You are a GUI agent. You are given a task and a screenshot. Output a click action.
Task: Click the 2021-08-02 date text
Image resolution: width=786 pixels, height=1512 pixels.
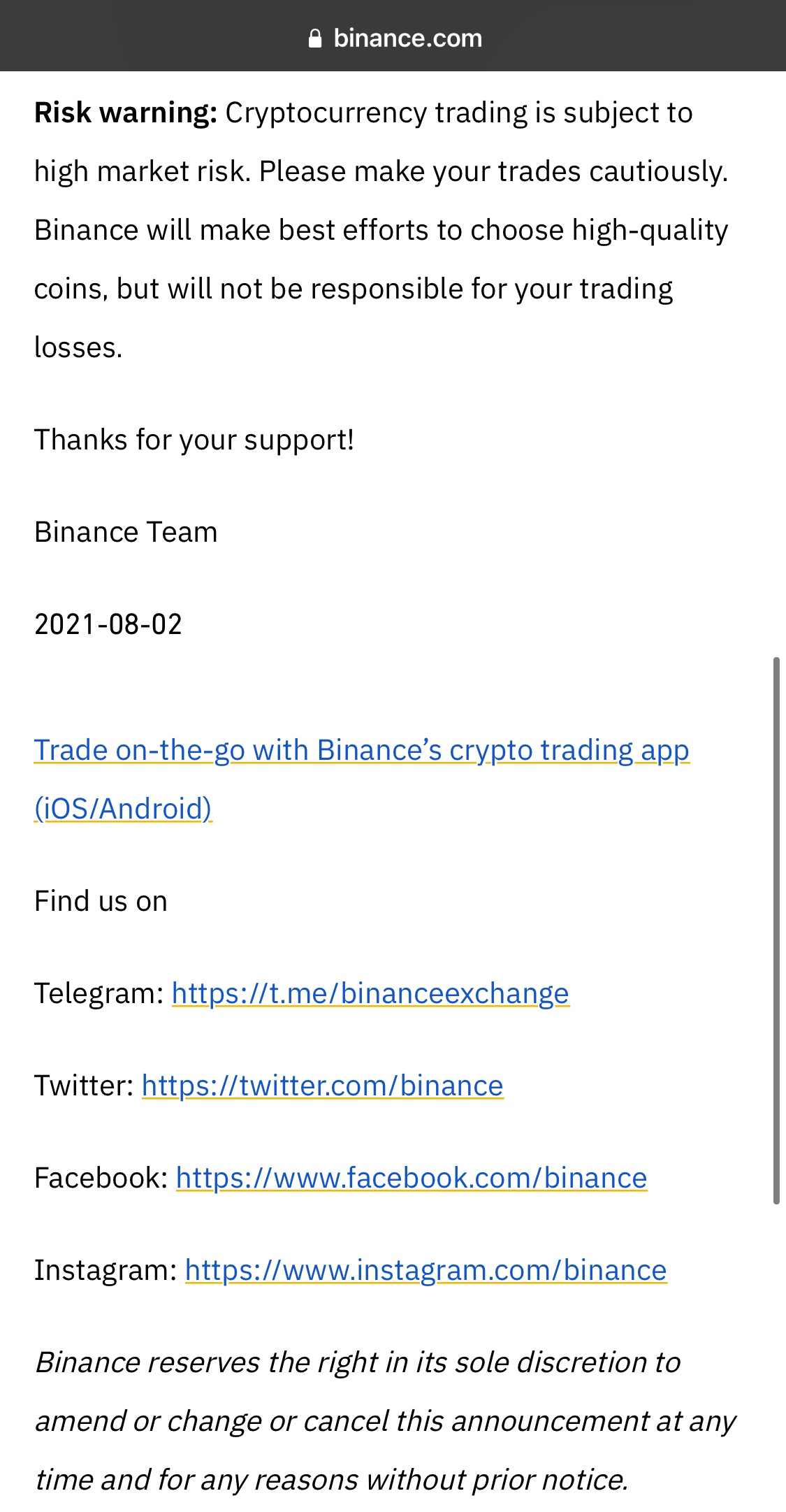pos(108,624)
